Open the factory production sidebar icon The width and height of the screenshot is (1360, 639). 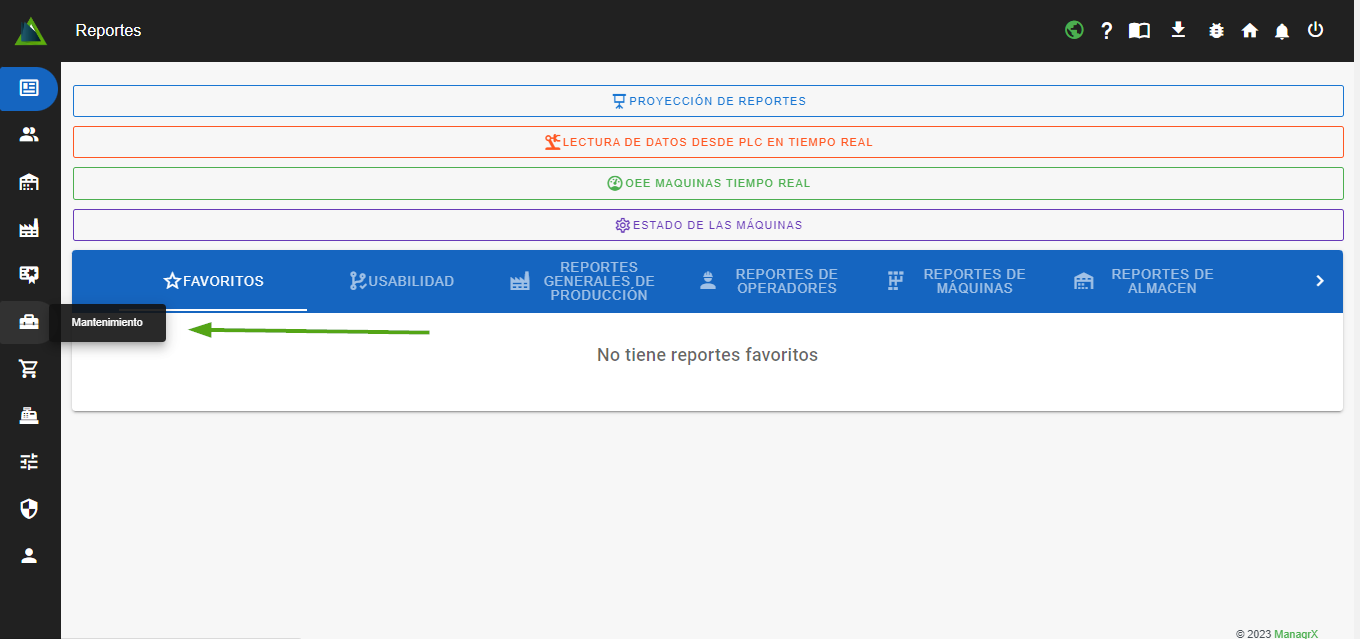(x=29, y=229)
